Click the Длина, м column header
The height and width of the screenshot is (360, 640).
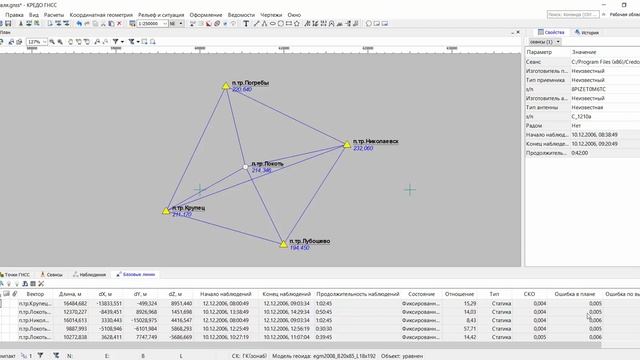pos(70,294)
